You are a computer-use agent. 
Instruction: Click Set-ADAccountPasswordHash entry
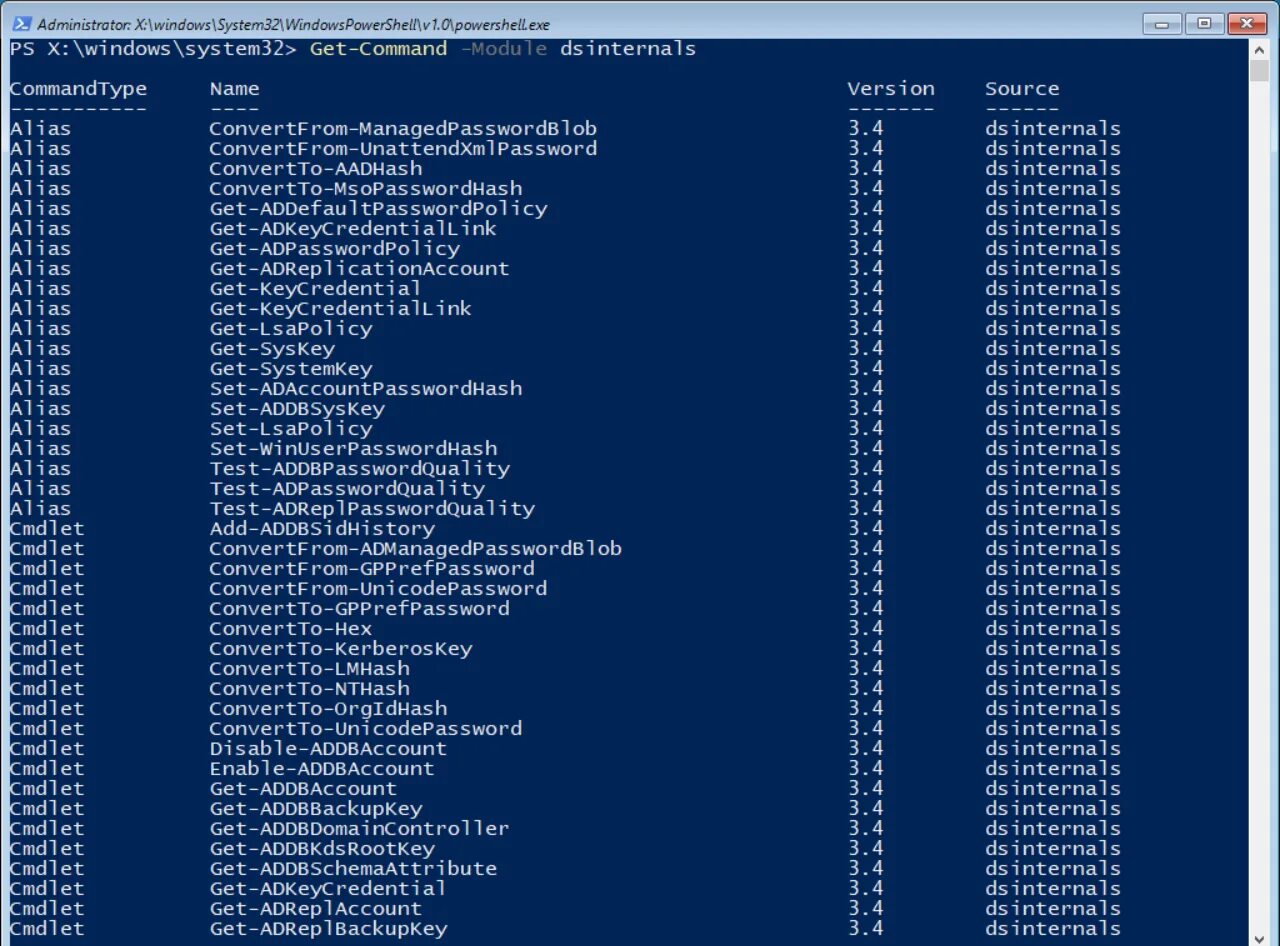click(366, 389)
